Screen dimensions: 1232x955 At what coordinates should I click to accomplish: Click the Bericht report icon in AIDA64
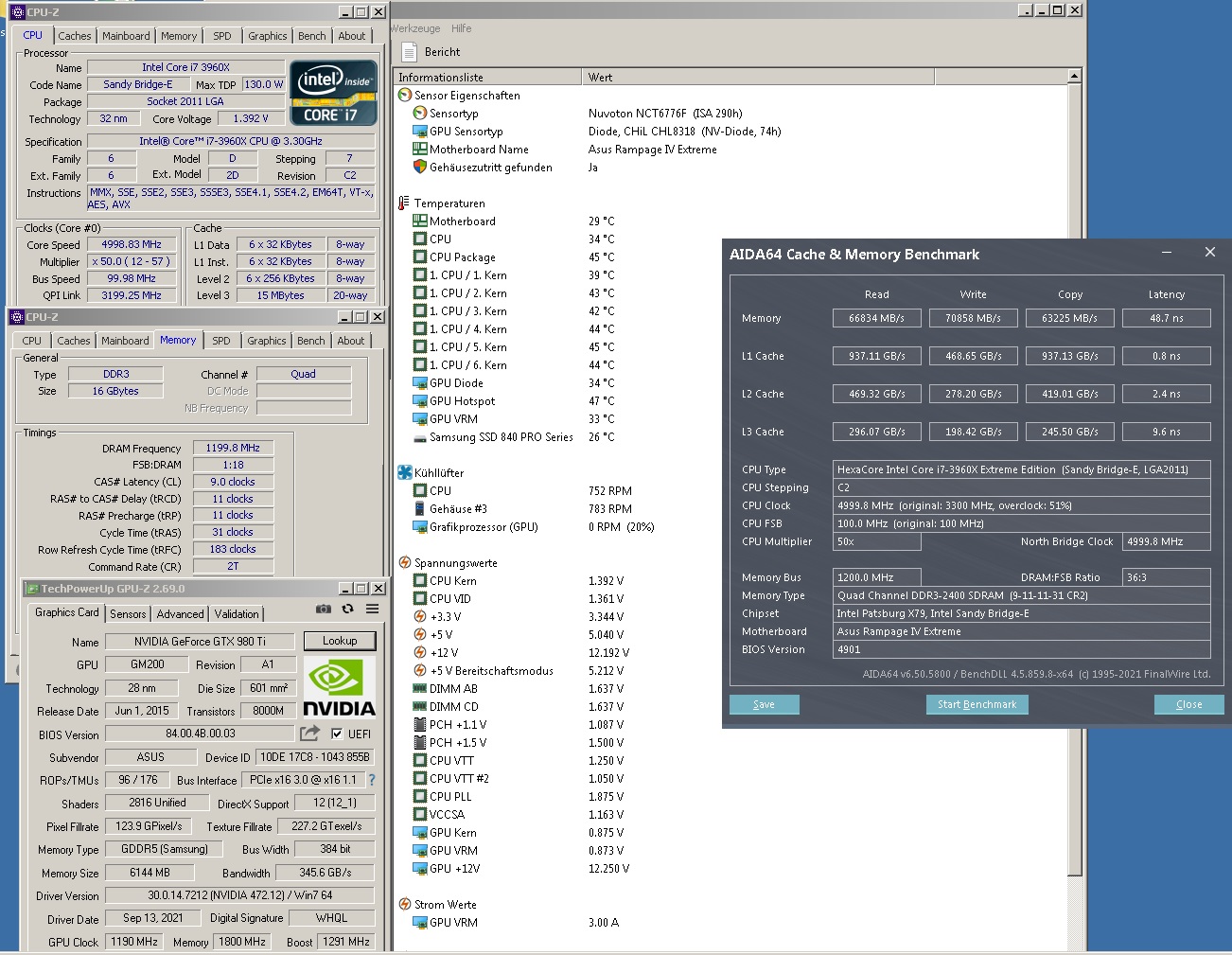click(410, 52)
